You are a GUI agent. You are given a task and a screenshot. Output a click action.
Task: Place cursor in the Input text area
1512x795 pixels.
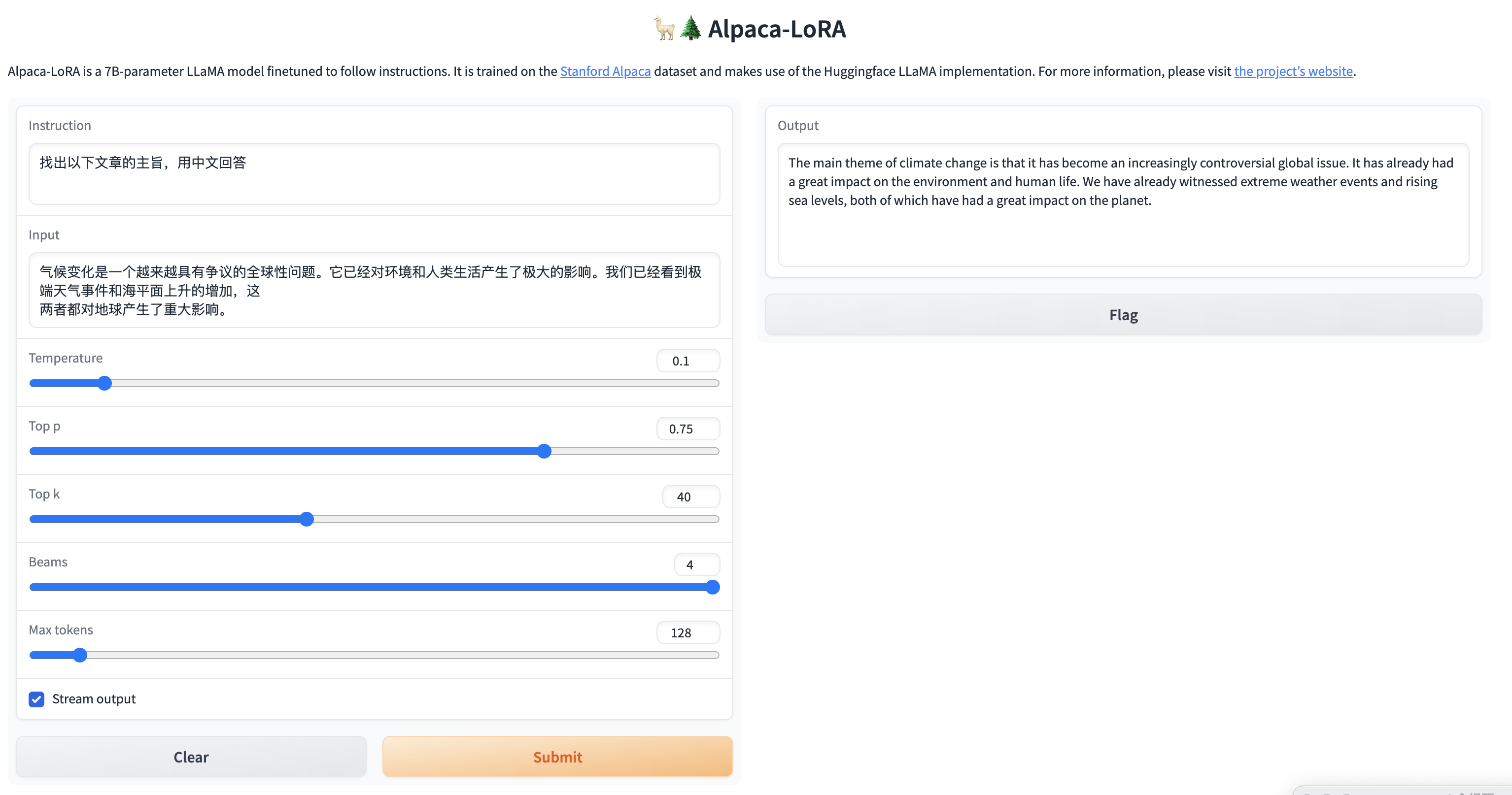point(374,291)
